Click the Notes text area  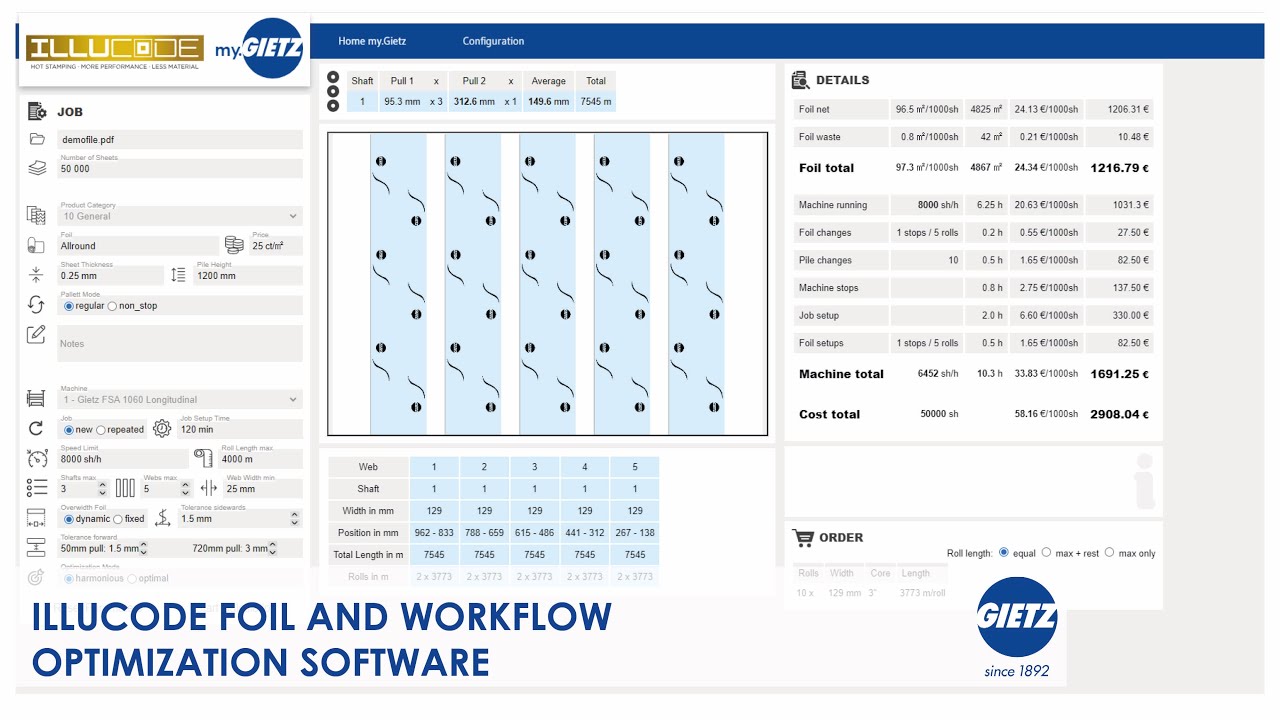click(x=180, y=343)
